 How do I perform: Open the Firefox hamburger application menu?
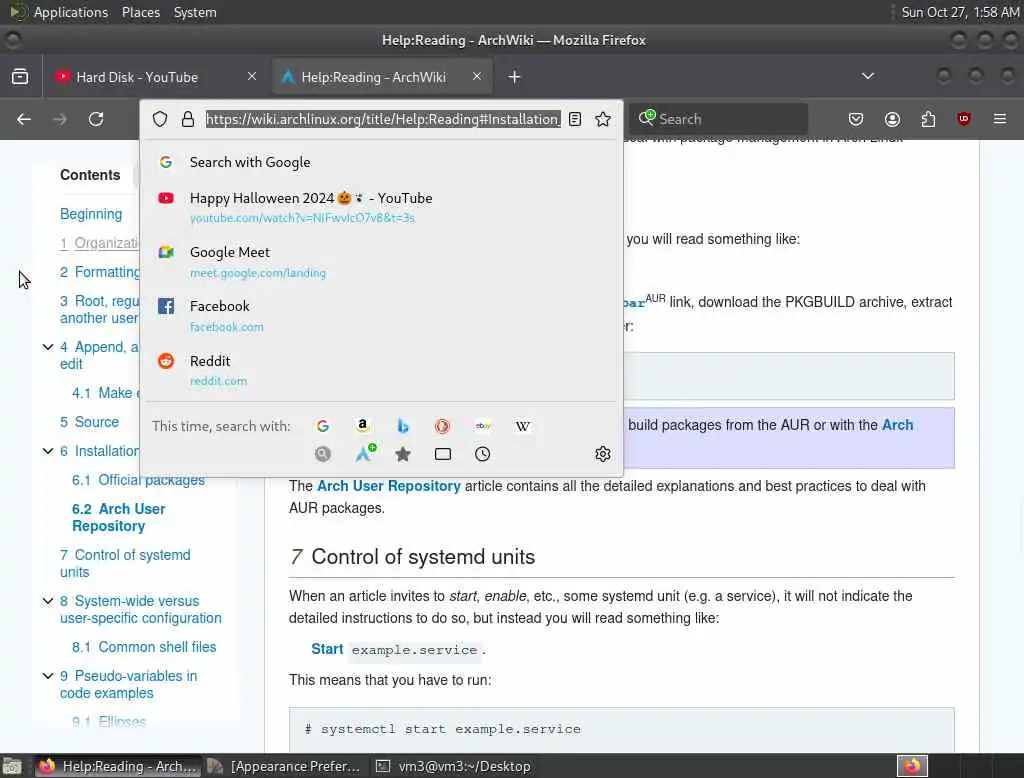(1000, 119)
